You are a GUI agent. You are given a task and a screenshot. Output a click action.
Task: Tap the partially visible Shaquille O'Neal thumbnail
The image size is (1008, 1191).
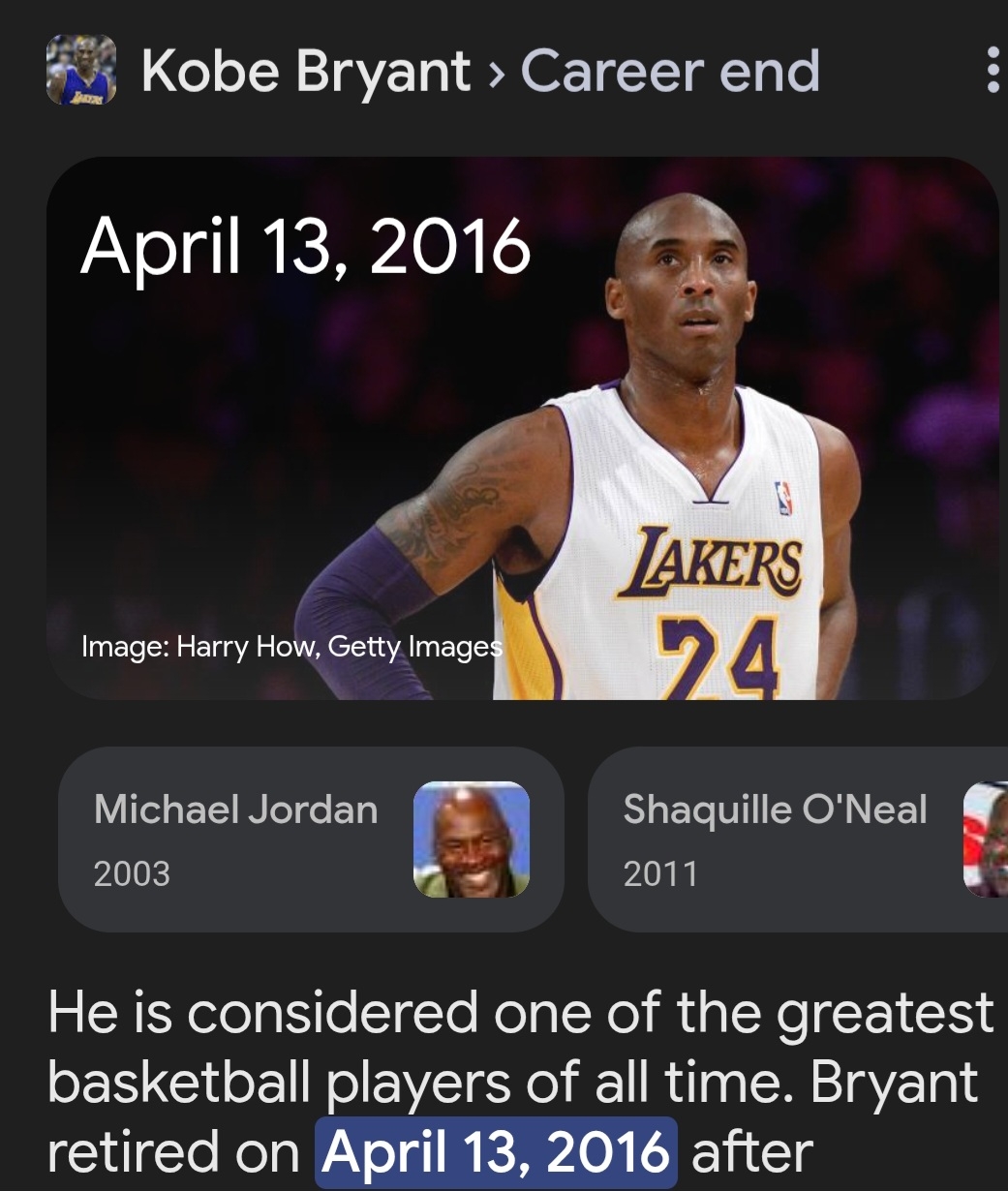(x=986, y=840)
